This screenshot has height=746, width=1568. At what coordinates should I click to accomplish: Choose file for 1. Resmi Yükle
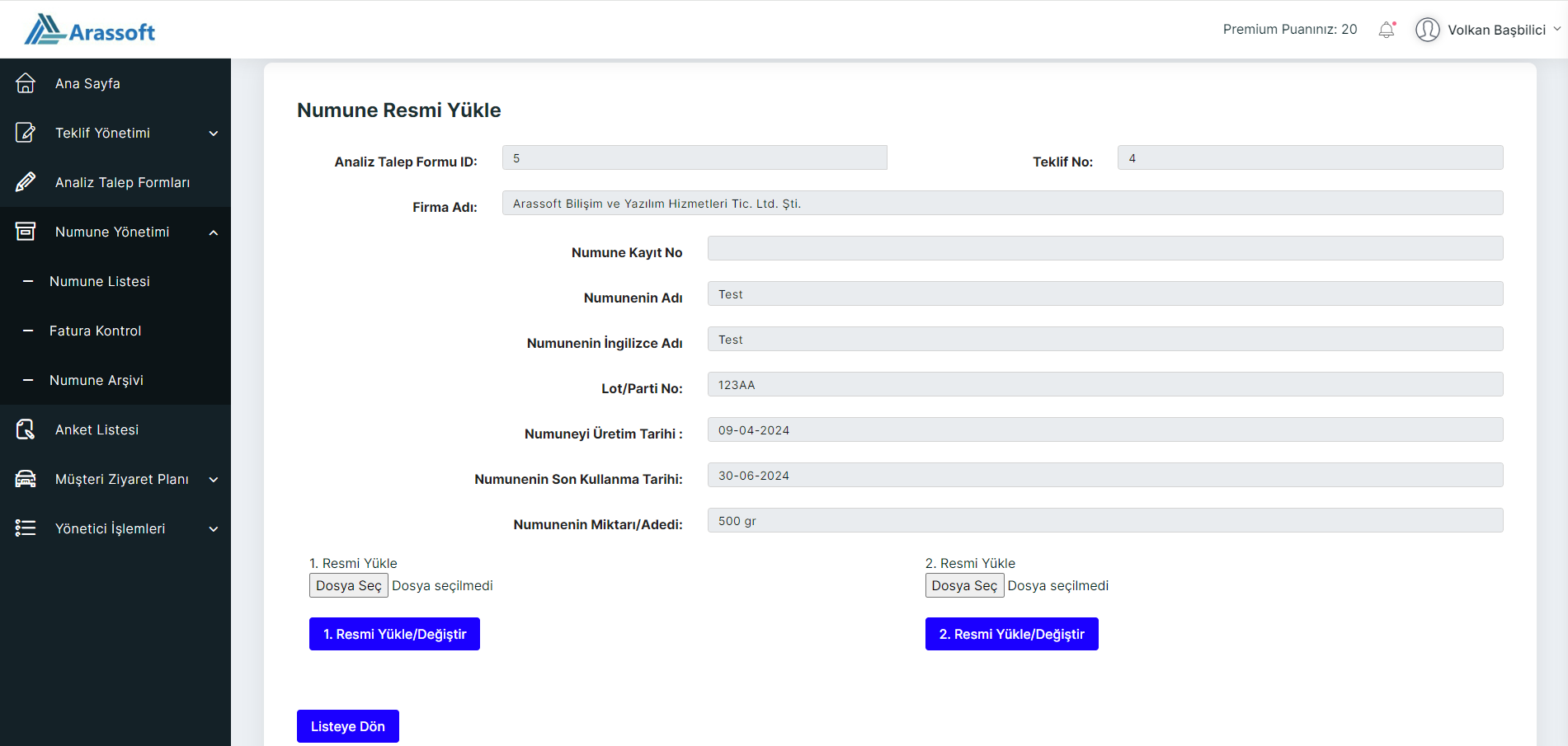click(x=348, y=585)
